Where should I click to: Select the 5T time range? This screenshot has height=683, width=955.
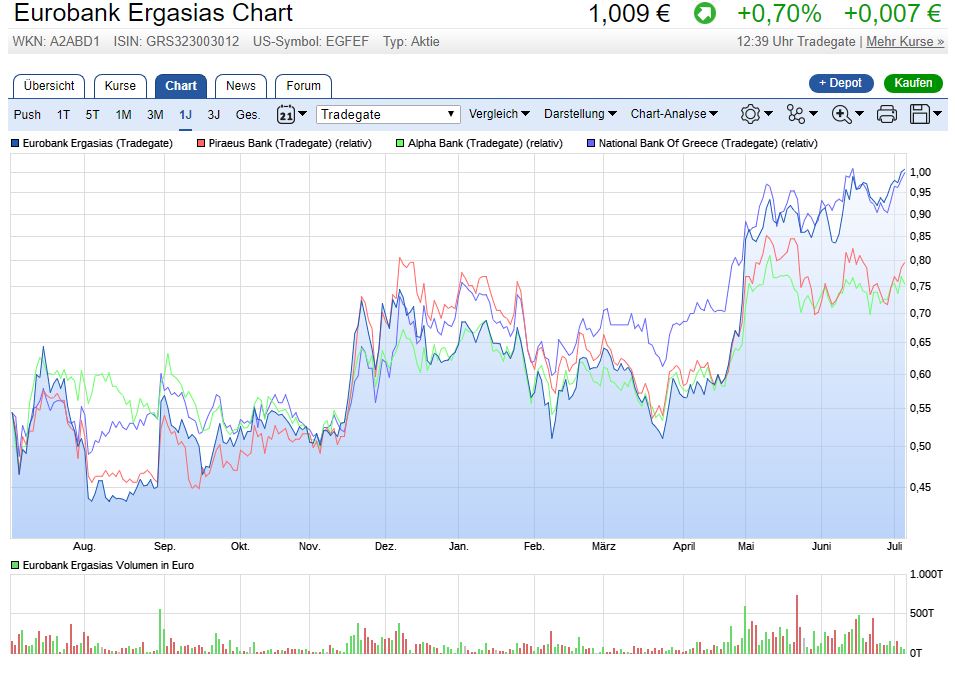click(92, 115)
